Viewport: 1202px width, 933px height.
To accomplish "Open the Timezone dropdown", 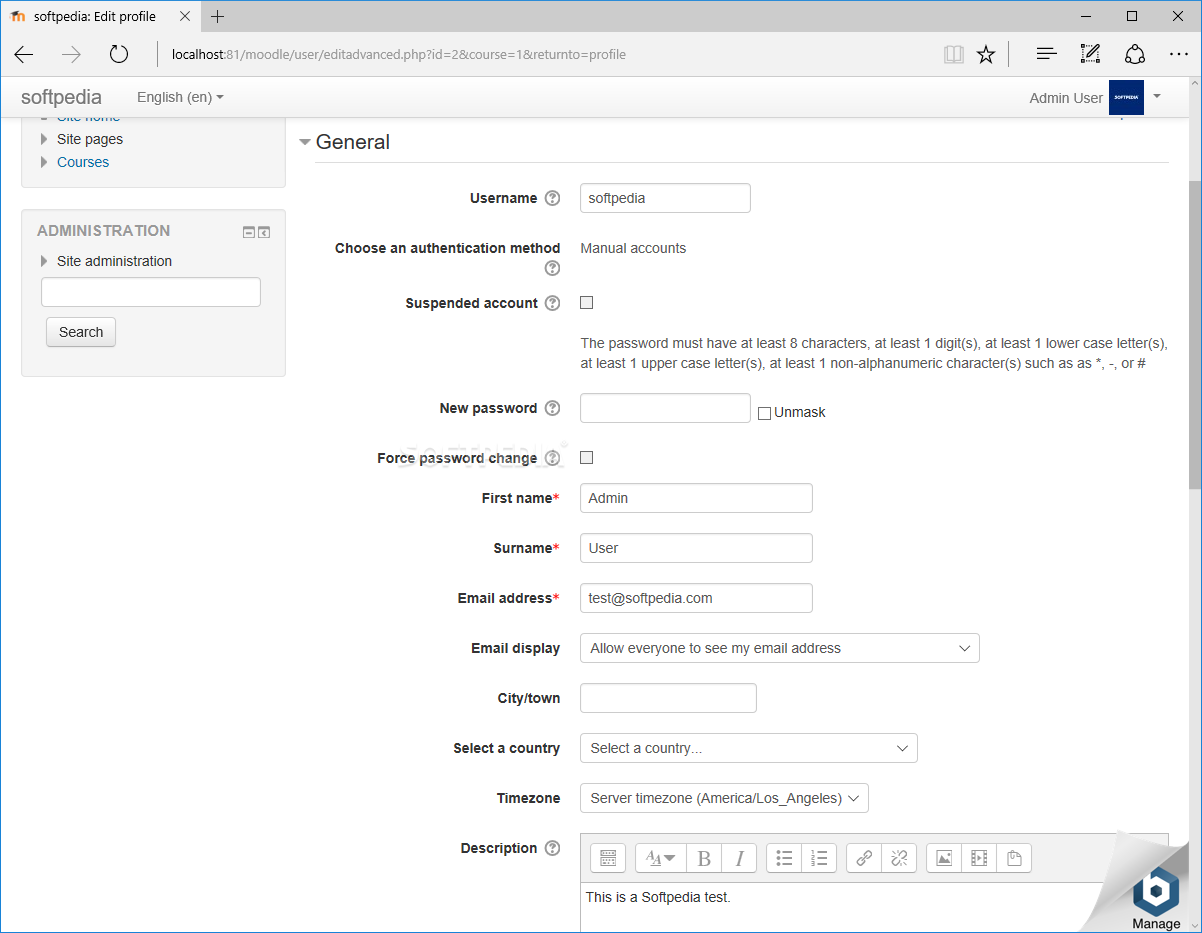I will (x=724, y=798).
